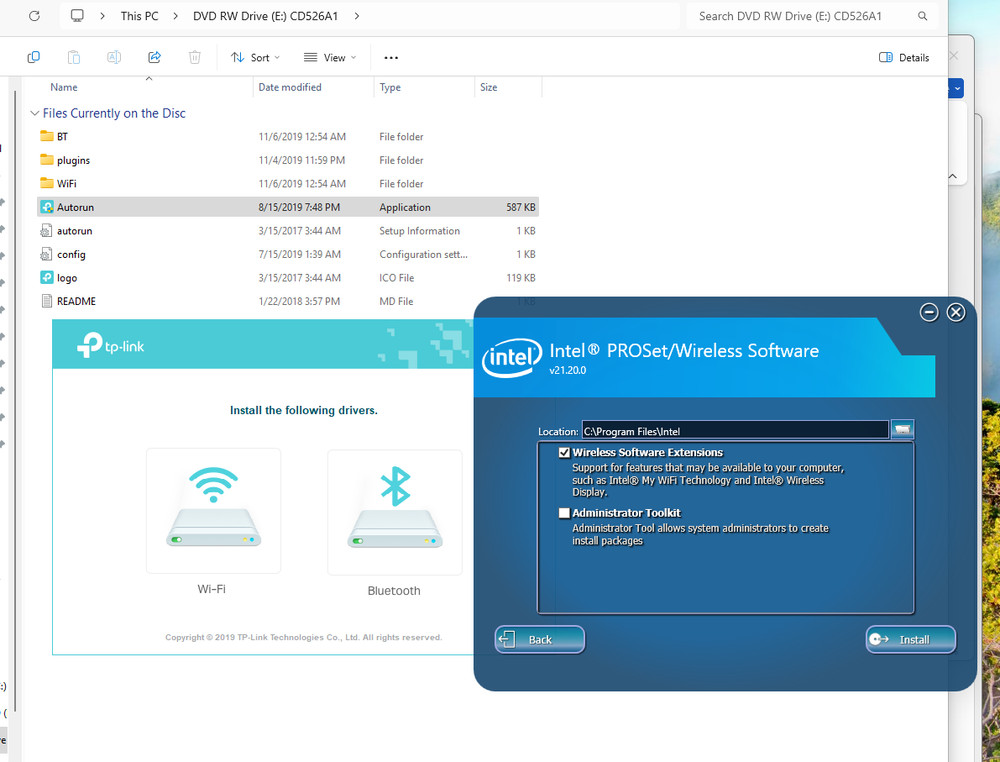Click the Install button

pos(910,640)
